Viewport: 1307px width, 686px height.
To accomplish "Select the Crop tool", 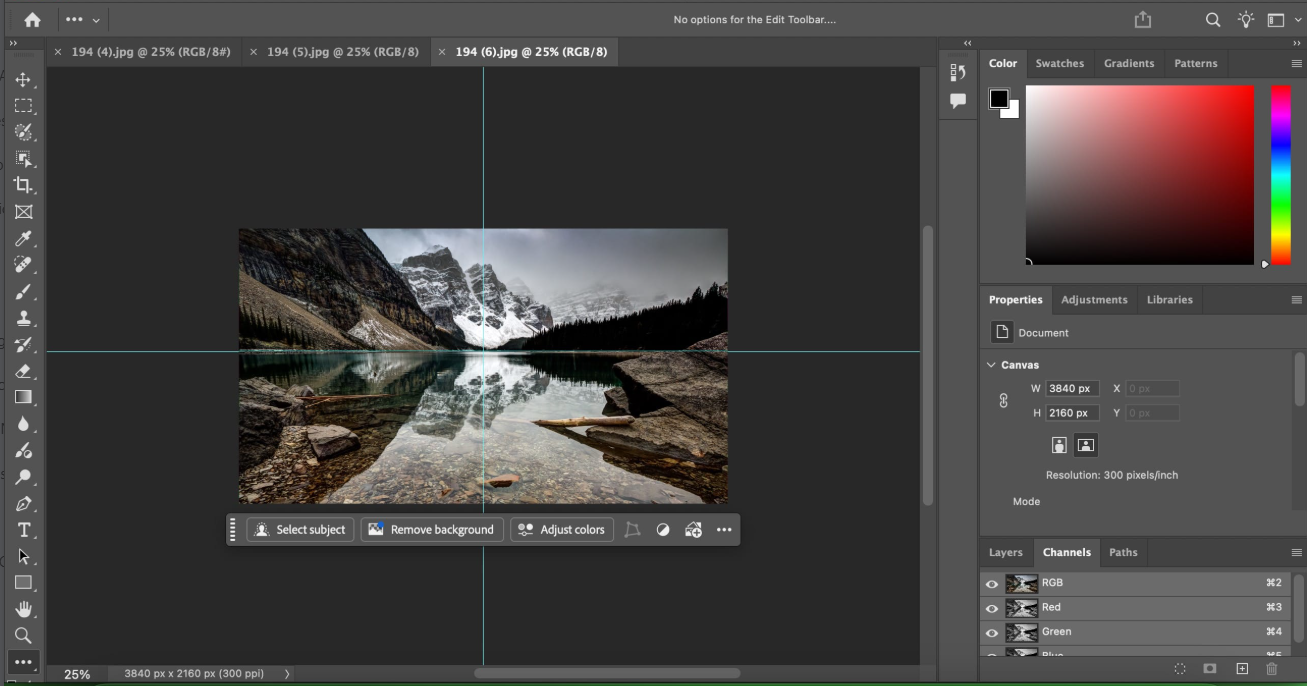I will pos(23,185).
